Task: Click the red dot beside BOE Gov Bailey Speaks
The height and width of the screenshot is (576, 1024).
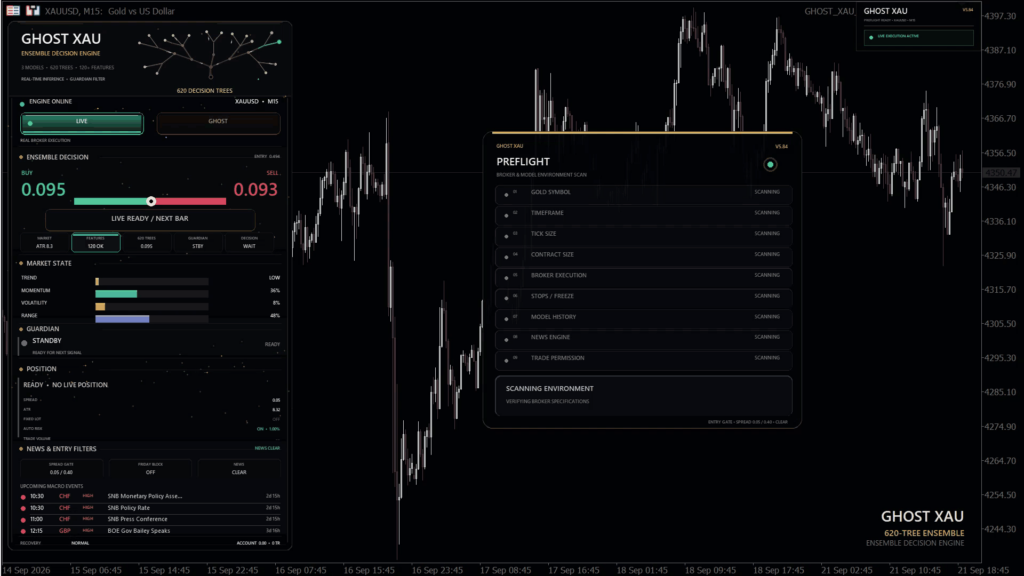Action: point(24,532)
